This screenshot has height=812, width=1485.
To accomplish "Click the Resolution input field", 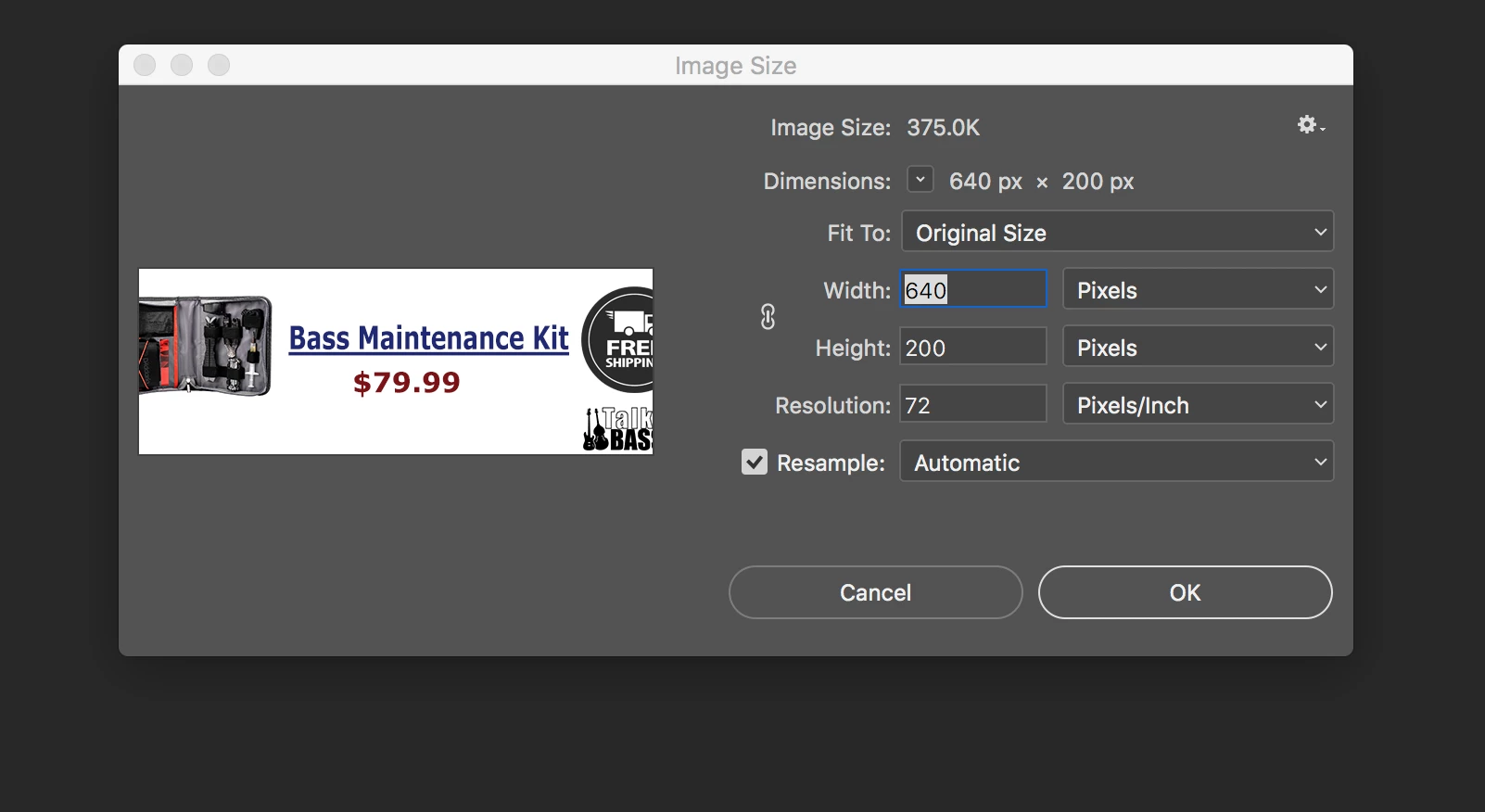I will click(x=973, y=404).
